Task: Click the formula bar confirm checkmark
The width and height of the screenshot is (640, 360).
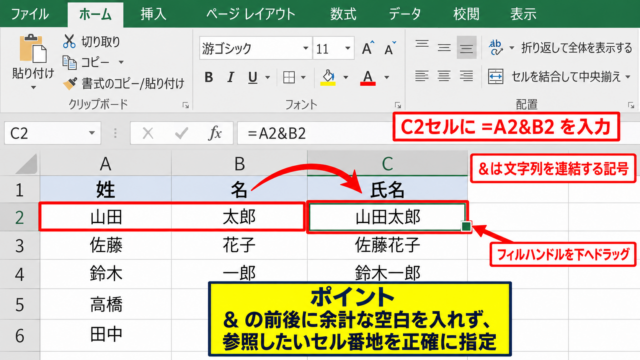Action: click(x=181, y=133)
